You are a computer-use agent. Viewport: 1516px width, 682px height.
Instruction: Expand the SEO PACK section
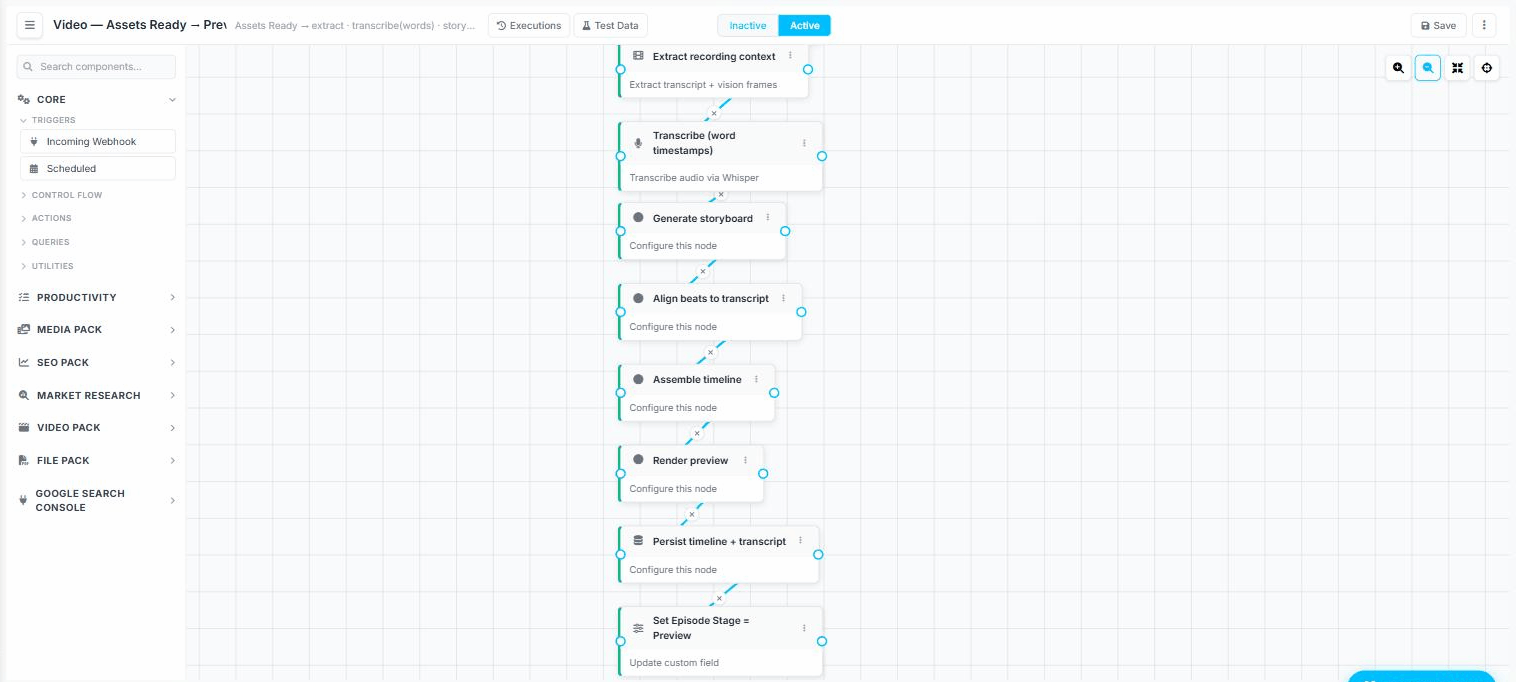tap(96, 363)
